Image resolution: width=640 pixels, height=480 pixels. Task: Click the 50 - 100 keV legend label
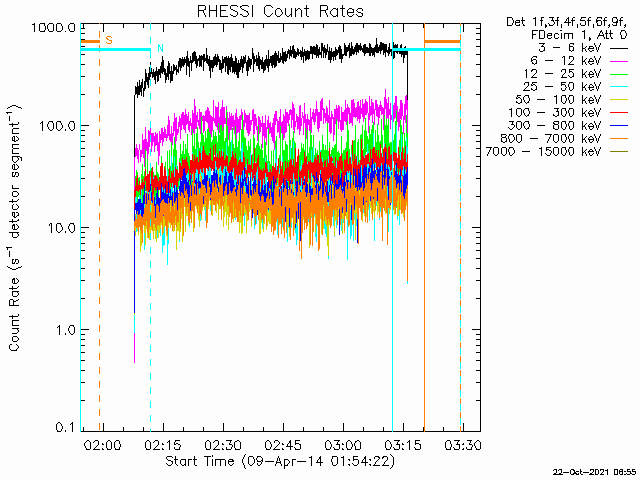click(x=558, y=100)
